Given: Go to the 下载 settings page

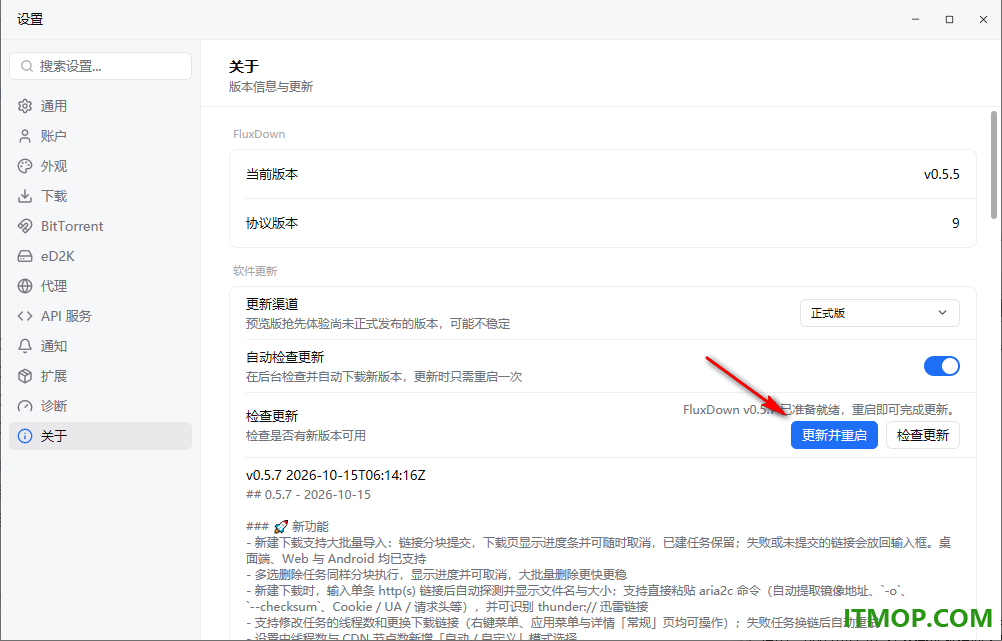Looking at the screenshot, I should 100,196.
